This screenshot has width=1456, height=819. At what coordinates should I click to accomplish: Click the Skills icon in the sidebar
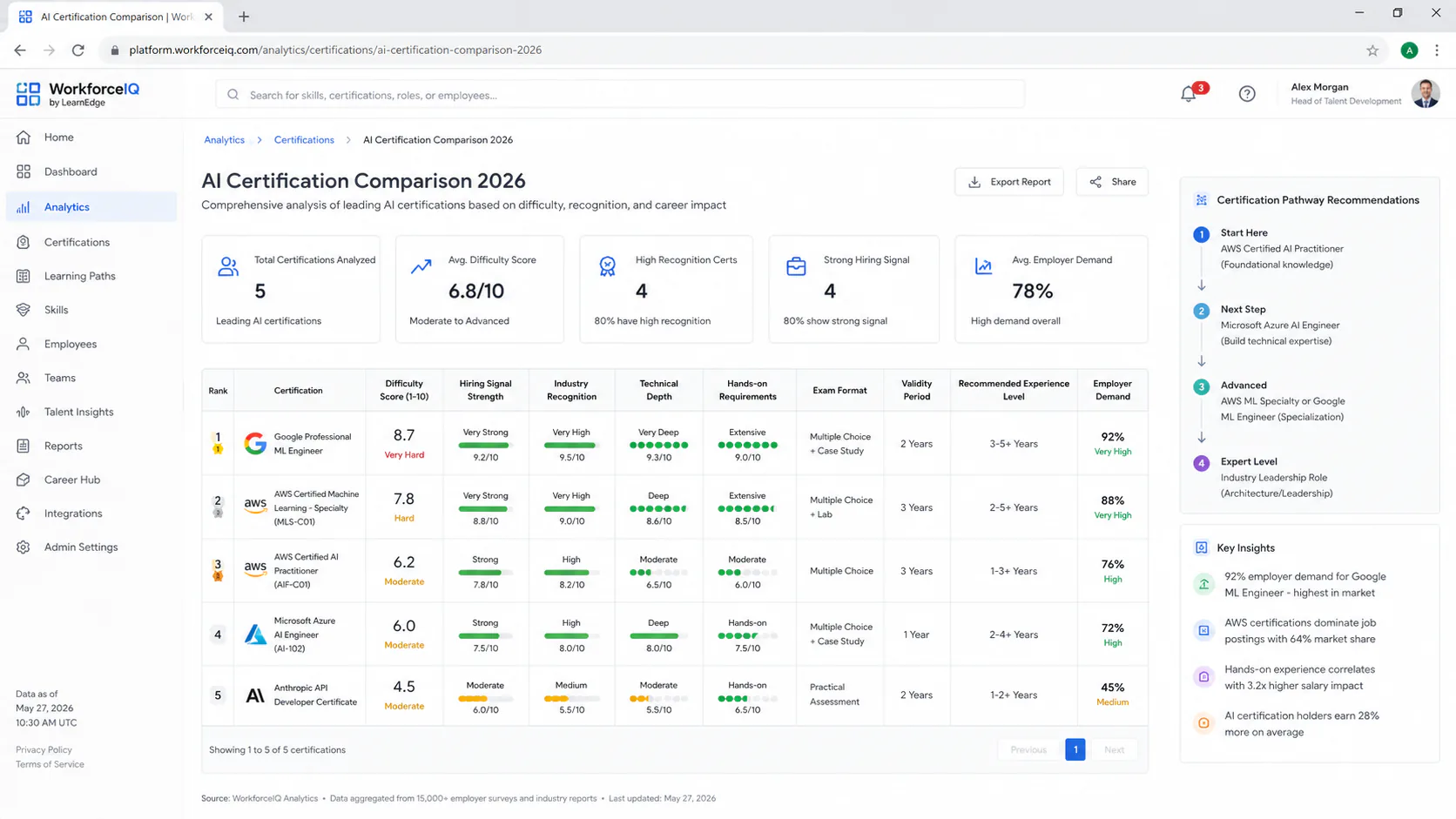click(24, 310)
